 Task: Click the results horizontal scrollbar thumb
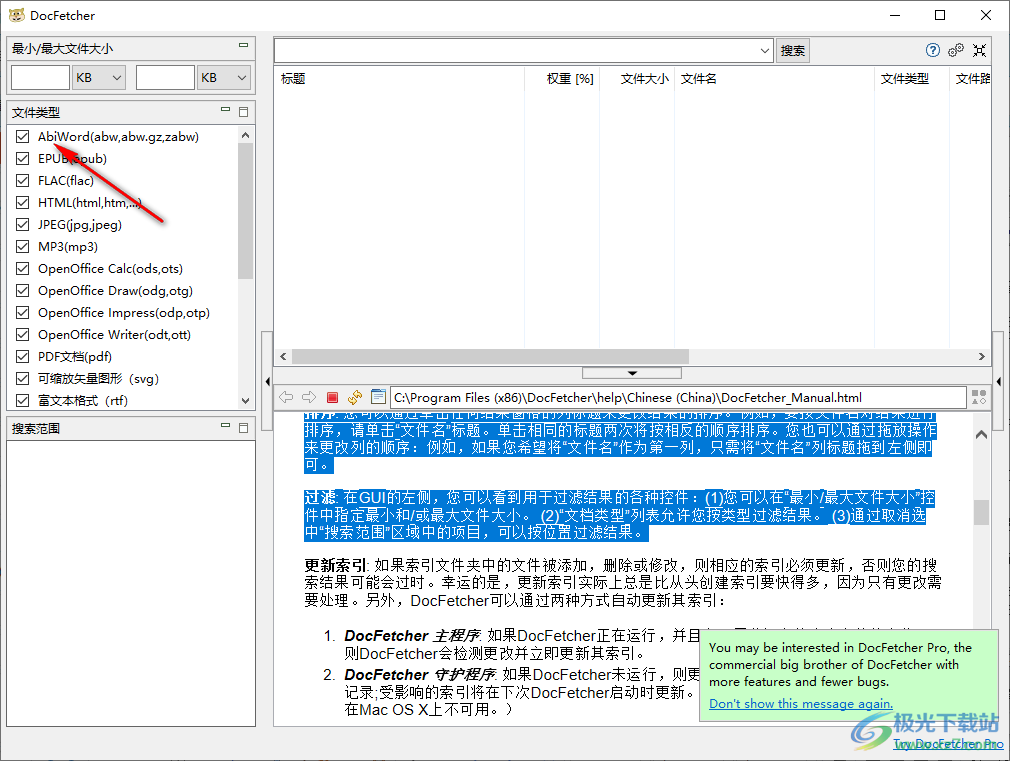pyautogui.click(x=490, y=356)
